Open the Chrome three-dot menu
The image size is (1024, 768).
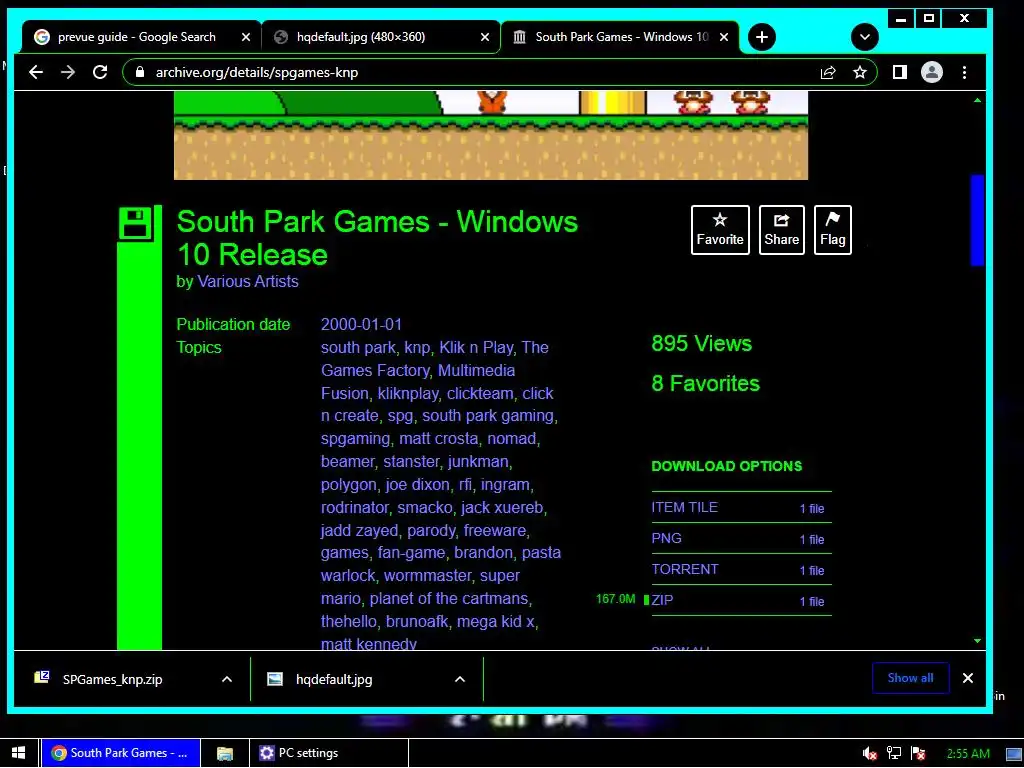965,72
